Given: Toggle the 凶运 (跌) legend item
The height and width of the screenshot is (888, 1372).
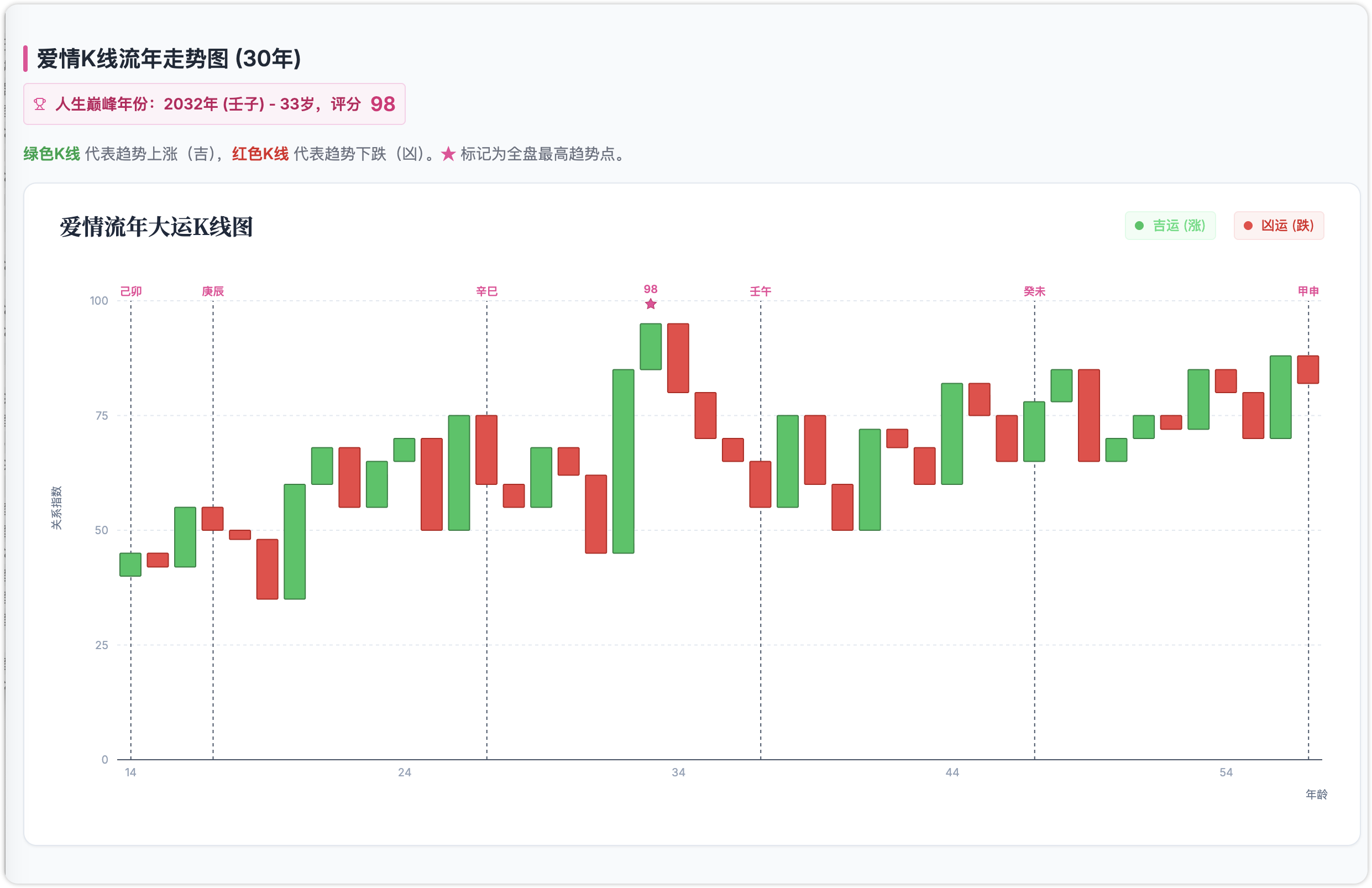Looking at the screenshot, I should [1279, 226].
